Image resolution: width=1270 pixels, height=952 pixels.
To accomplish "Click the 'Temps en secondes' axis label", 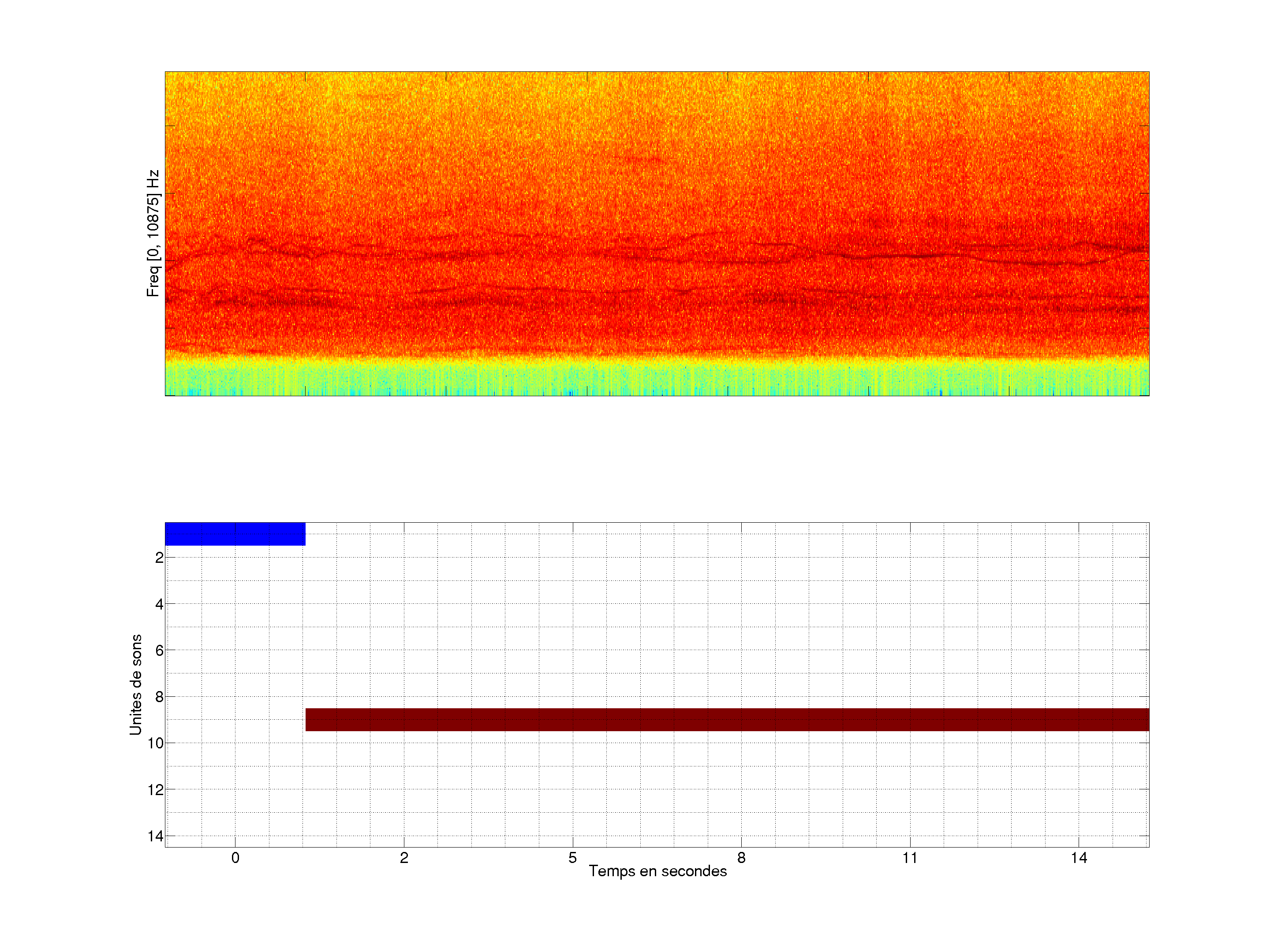I will 657,871.
